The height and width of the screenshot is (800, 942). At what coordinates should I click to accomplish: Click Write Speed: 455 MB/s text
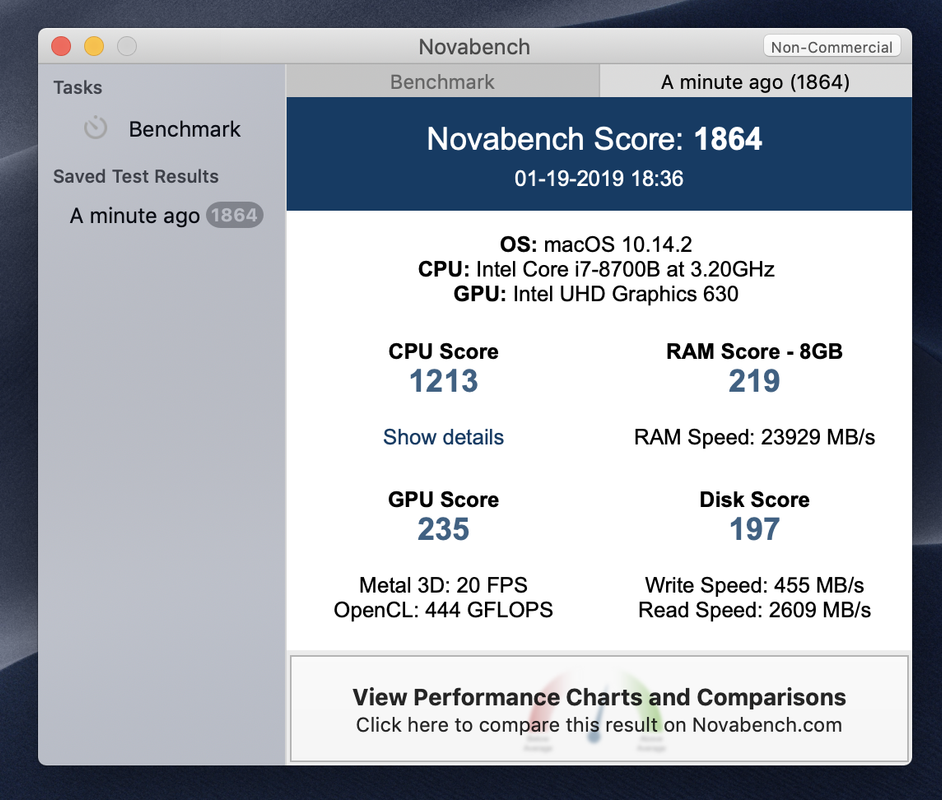tap(755, 585)
